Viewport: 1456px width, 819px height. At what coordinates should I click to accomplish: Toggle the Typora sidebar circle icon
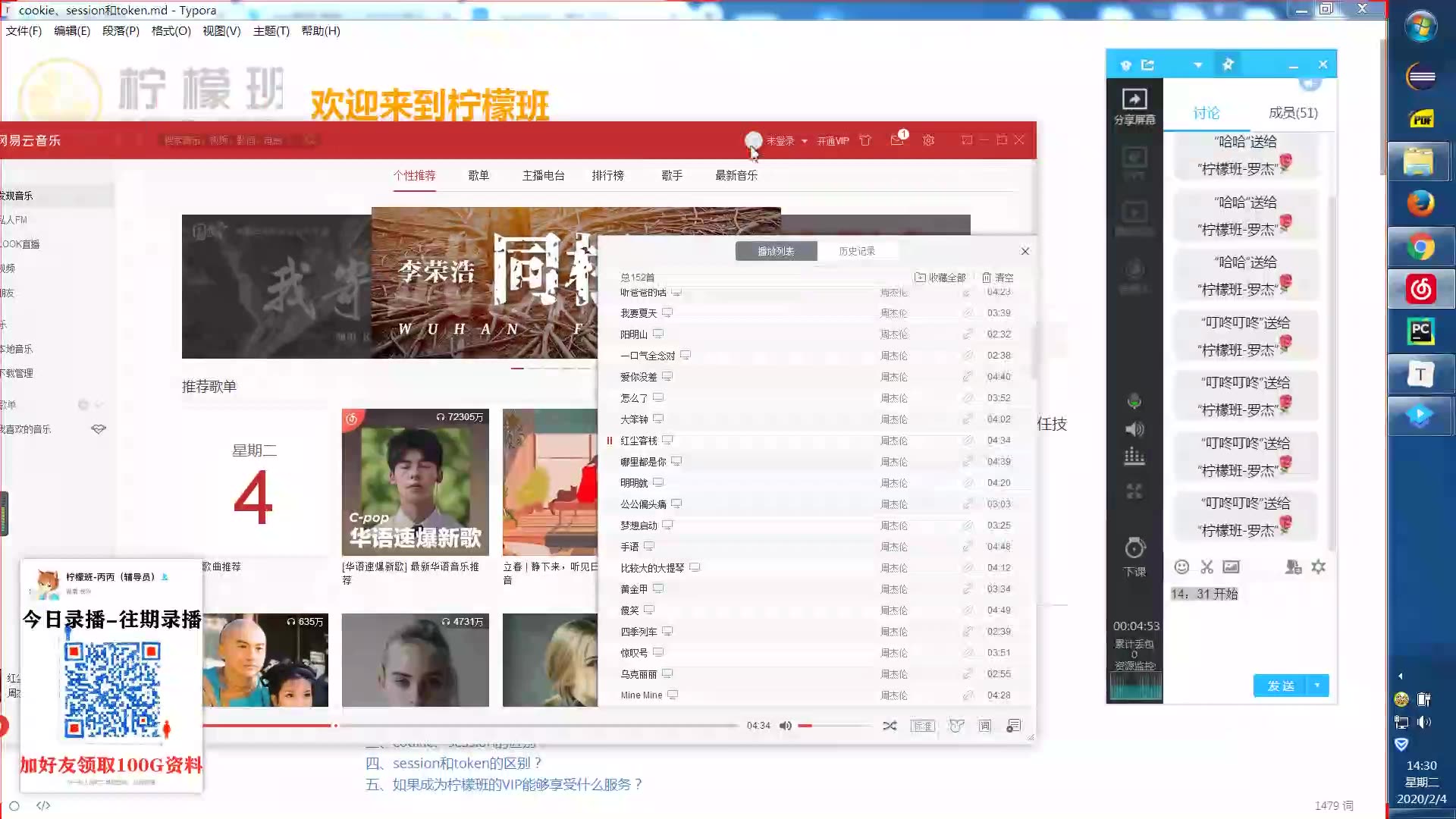[14, 805]
